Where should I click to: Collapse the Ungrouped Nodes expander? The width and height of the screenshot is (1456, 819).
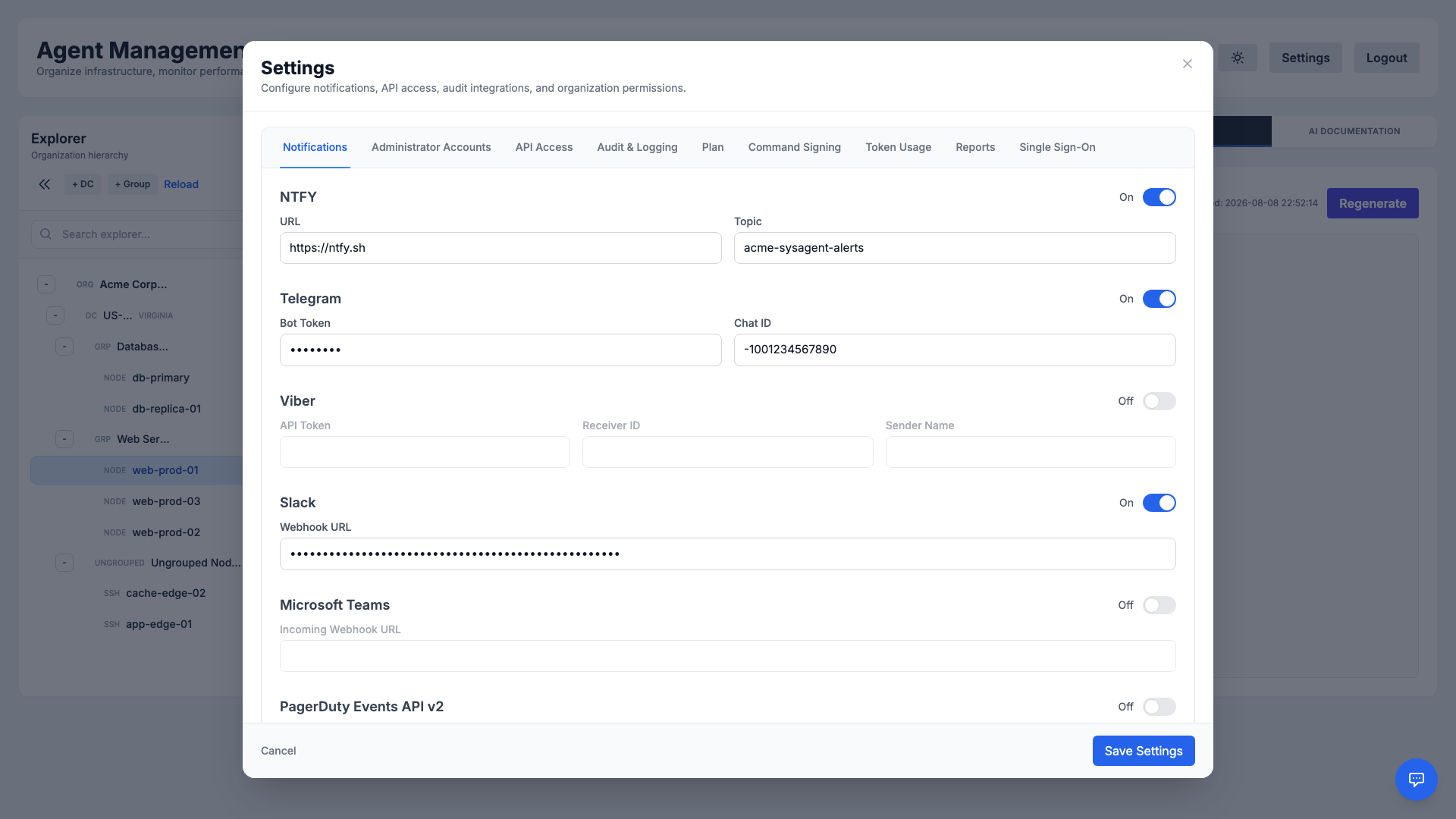64,563
